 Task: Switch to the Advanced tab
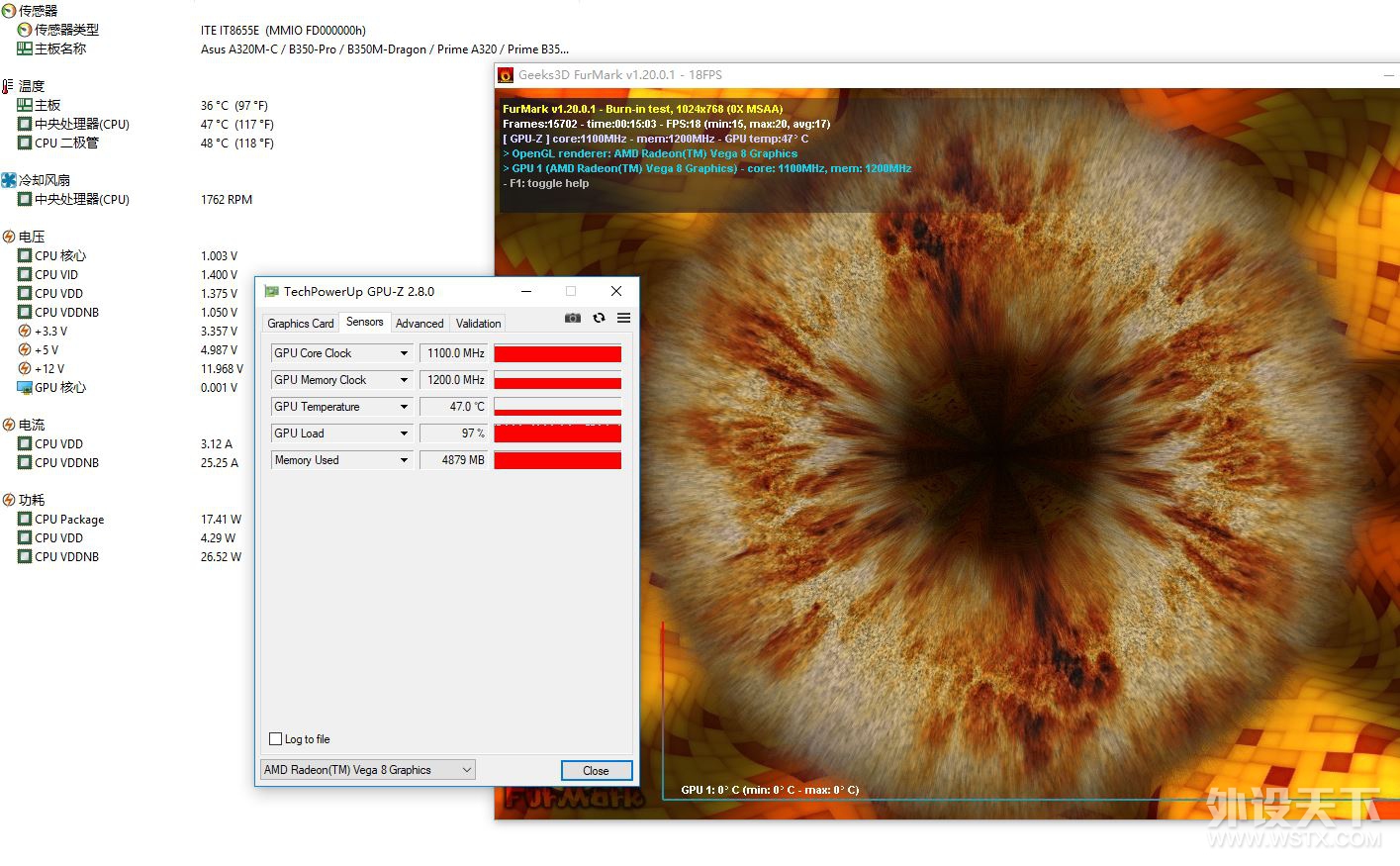click(x=420, y=324)
